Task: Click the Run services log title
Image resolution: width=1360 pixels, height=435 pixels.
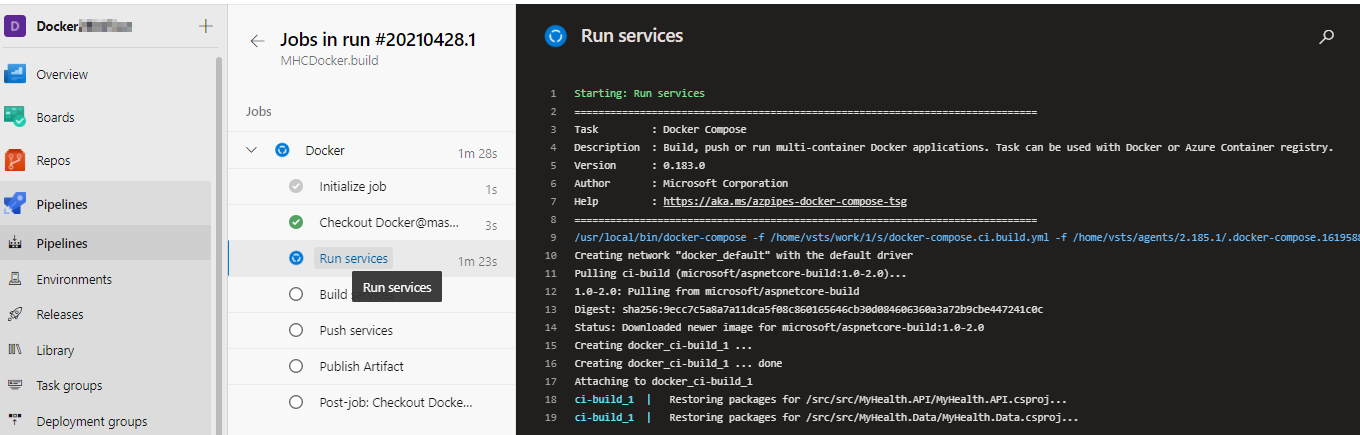Action: coord(632,36)
